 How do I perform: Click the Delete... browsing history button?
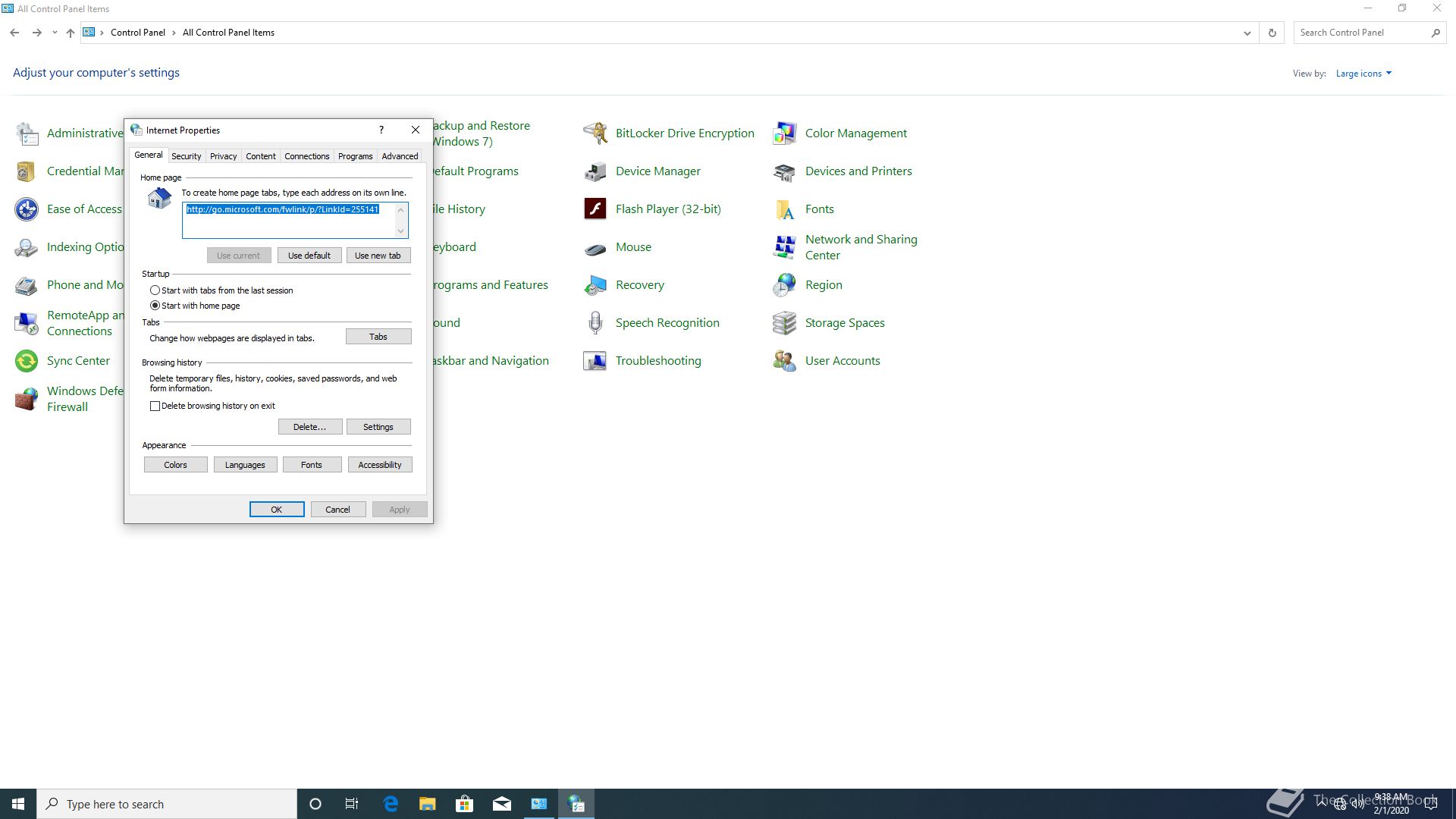click(x=309, y=427)
